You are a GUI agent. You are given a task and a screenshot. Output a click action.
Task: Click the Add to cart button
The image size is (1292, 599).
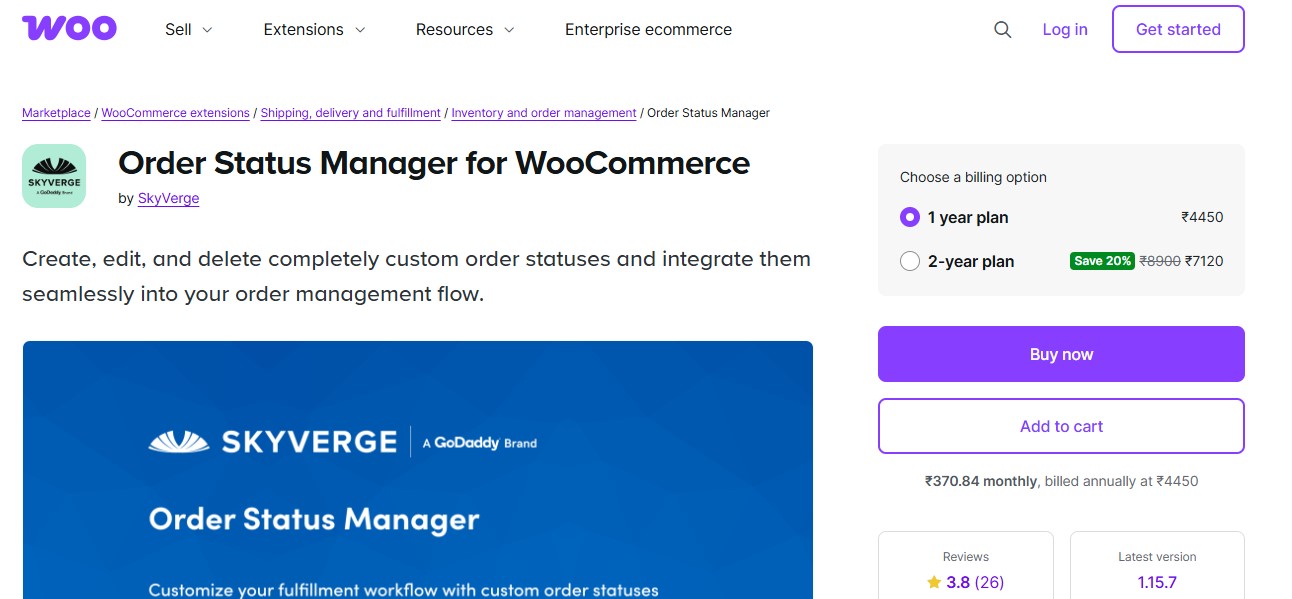tap(1061, 425)
